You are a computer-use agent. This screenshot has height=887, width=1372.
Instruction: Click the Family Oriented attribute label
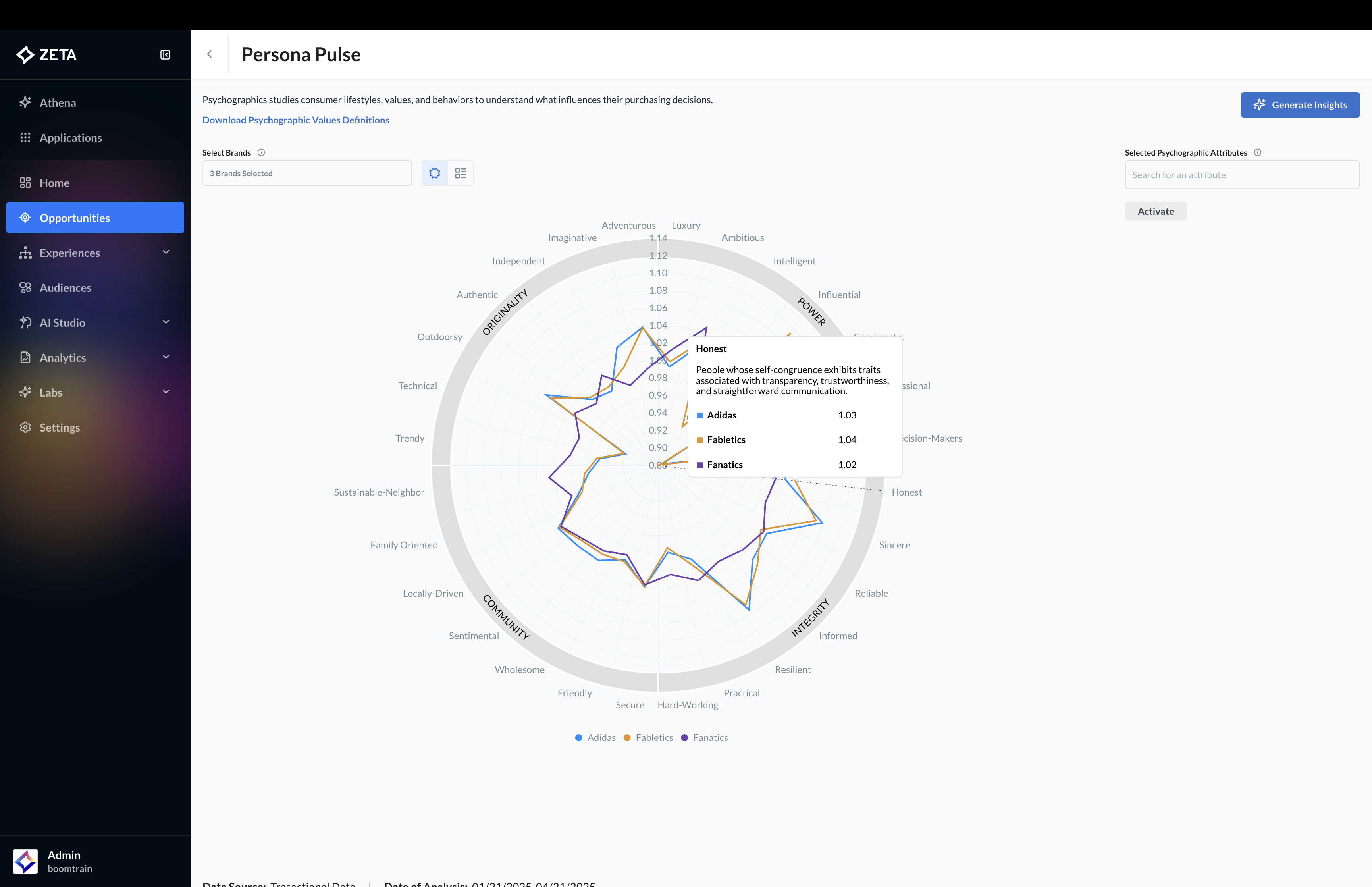404,546
